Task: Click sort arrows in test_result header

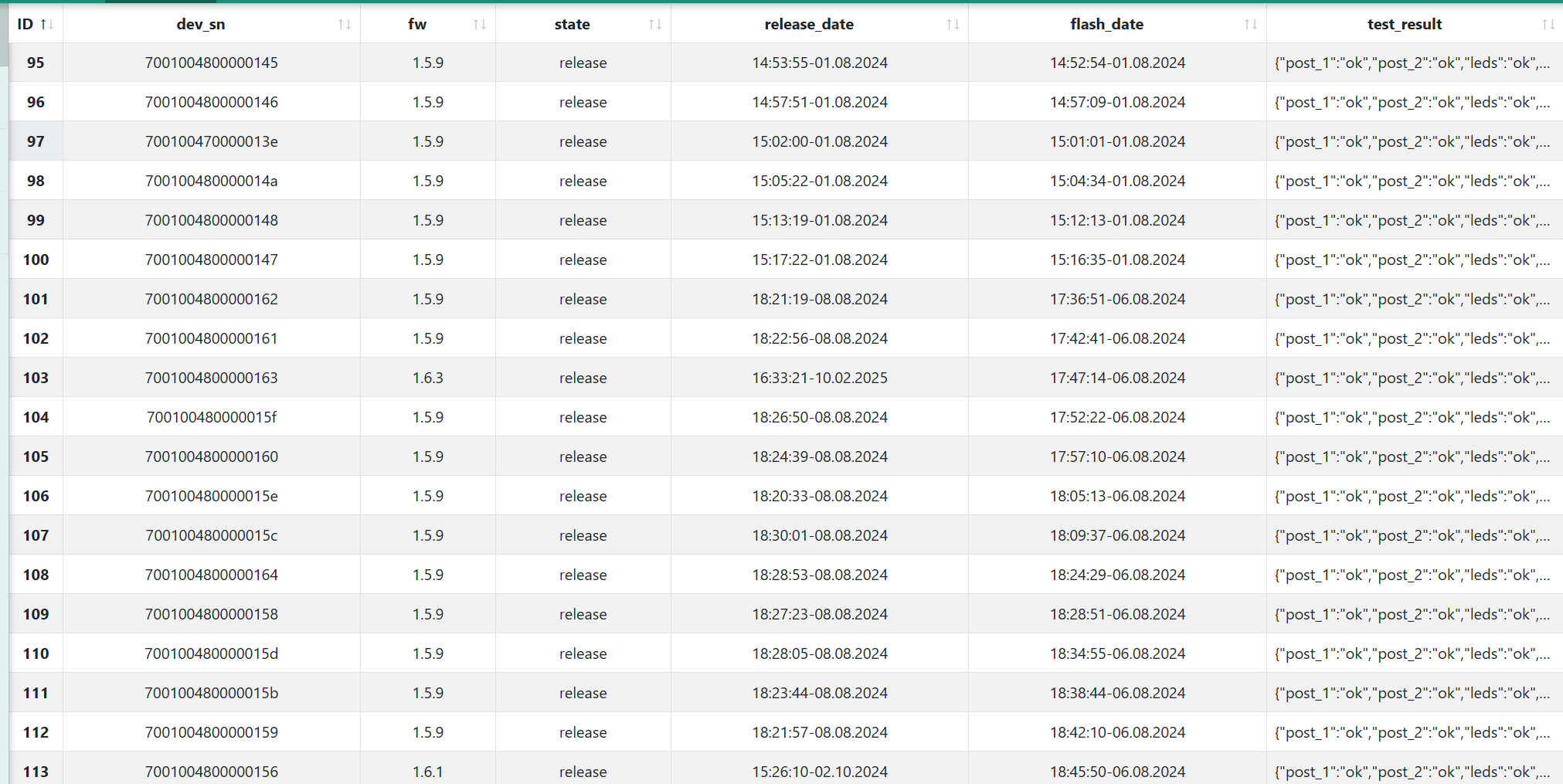Action: click(x=1548, y=25)
